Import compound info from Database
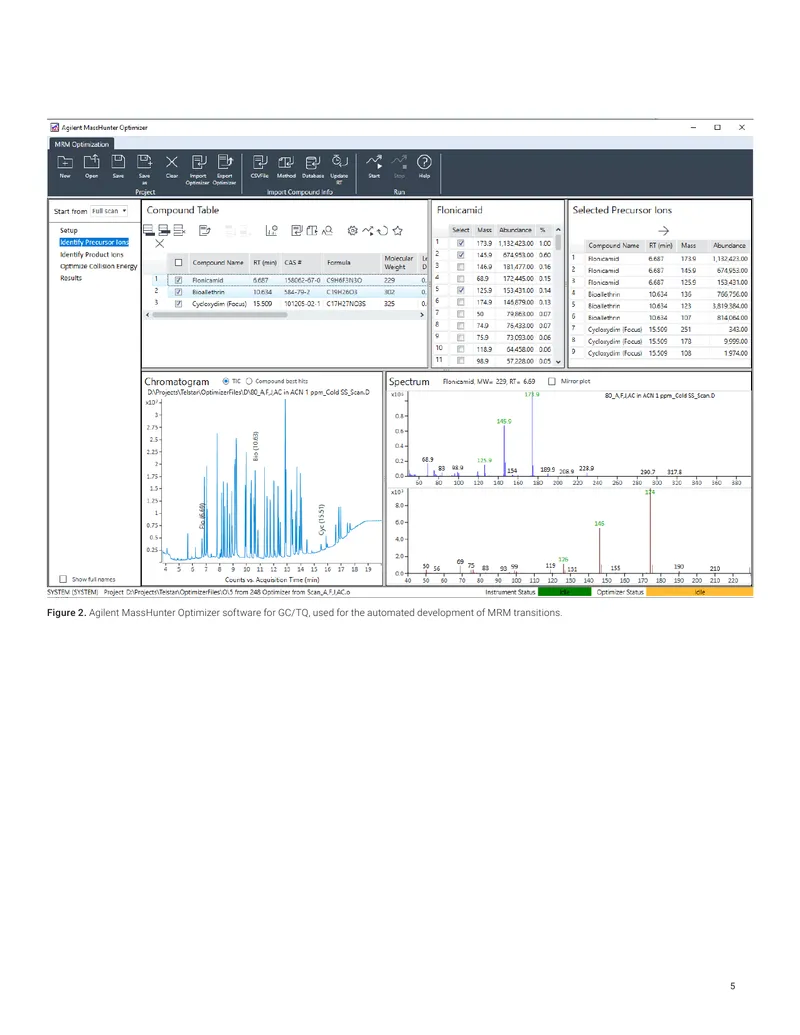 (x=313, y=162)
